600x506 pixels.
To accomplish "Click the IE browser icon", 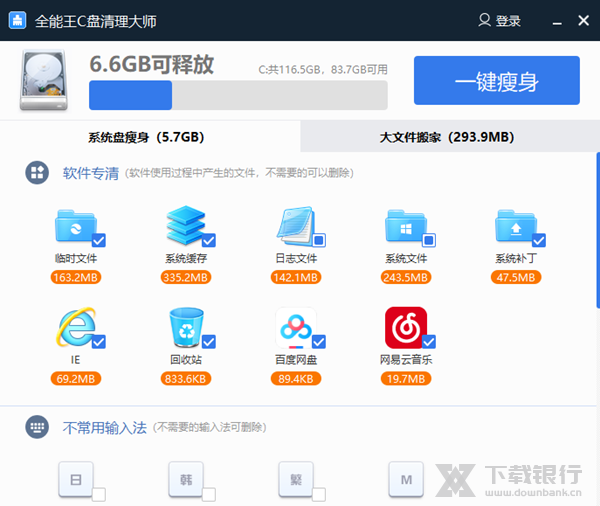I will point(76,326).
